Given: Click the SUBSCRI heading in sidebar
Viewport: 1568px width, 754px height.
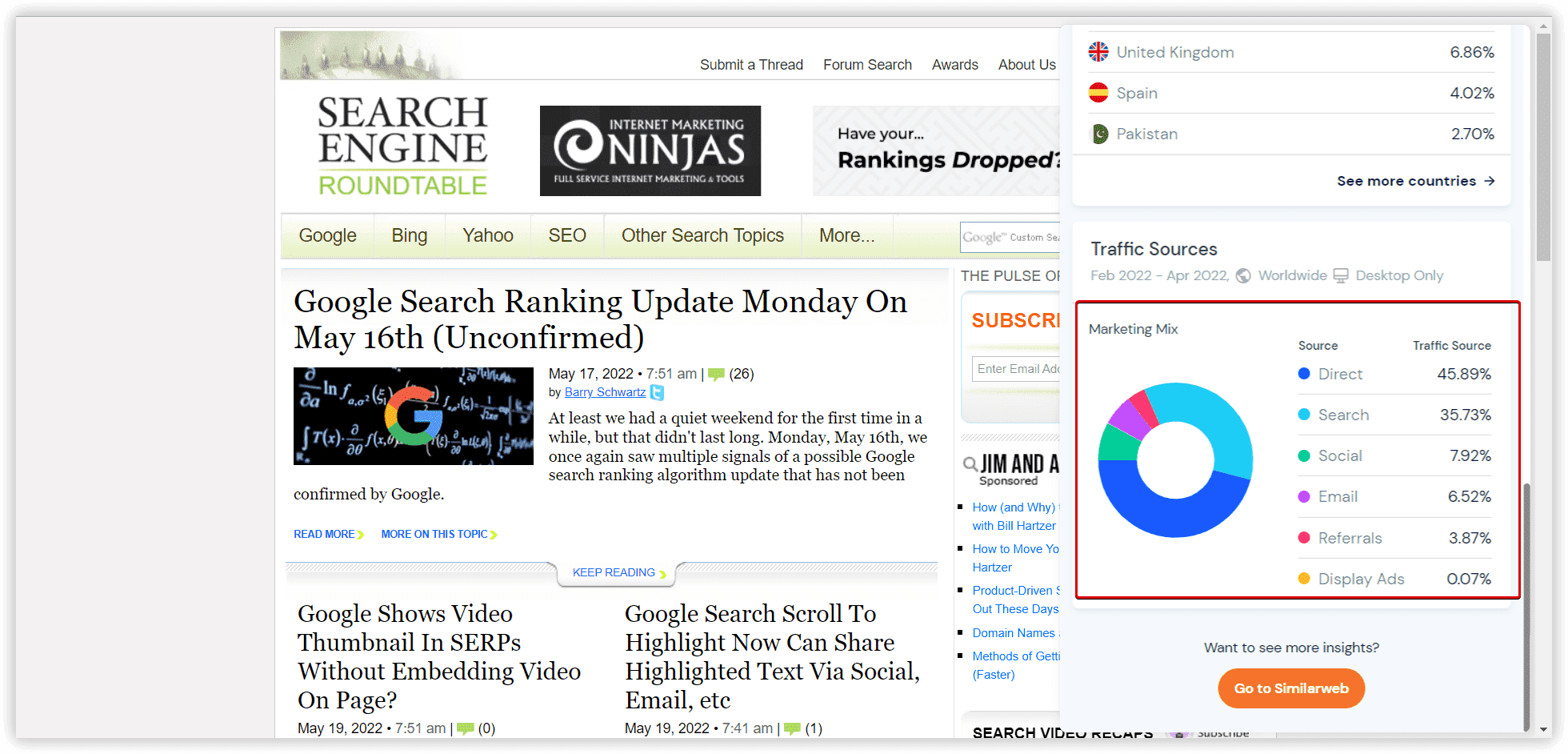Looking at the screenshot, I should coord(1015,320).
